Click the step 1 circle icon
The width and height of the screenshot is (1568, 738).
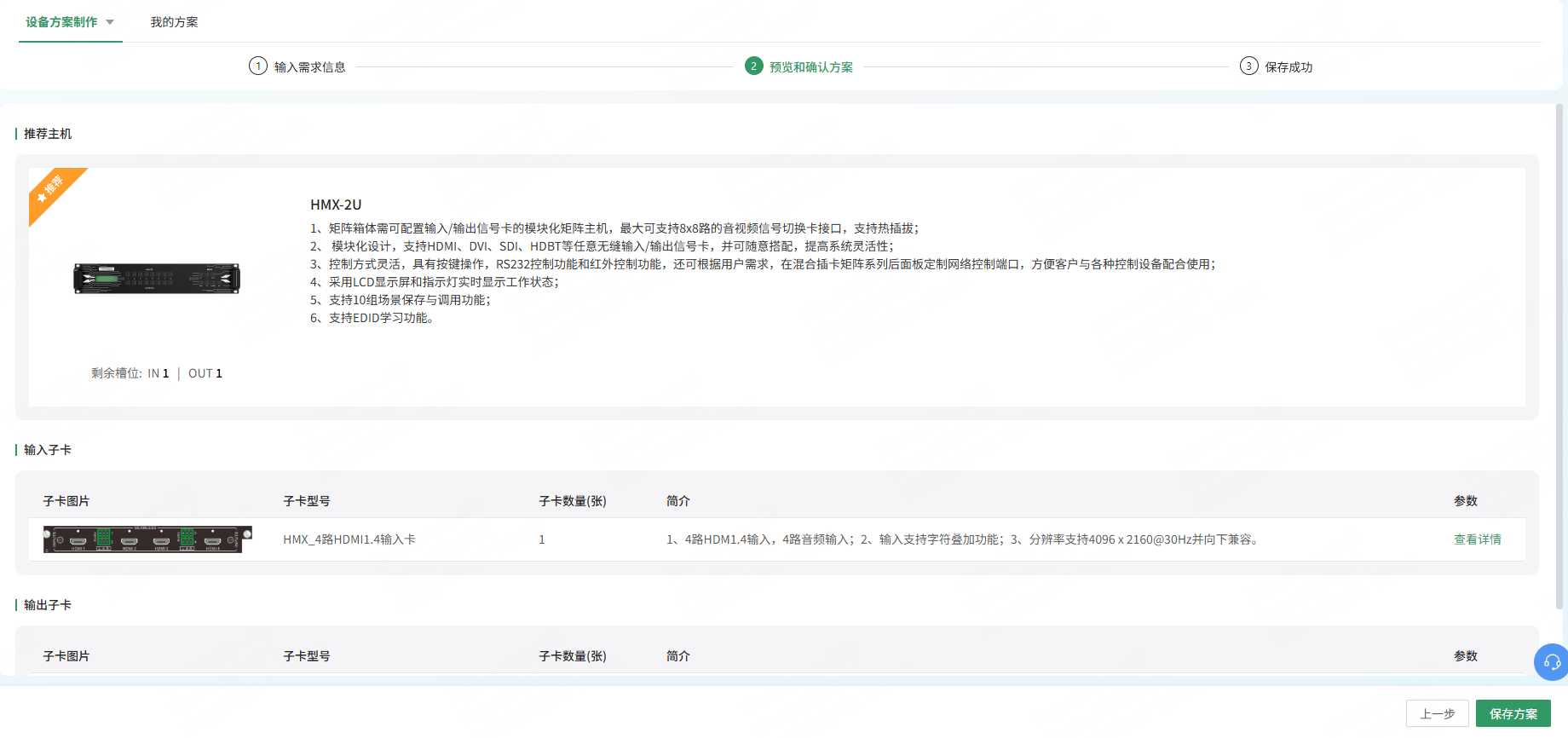(258, 66)
